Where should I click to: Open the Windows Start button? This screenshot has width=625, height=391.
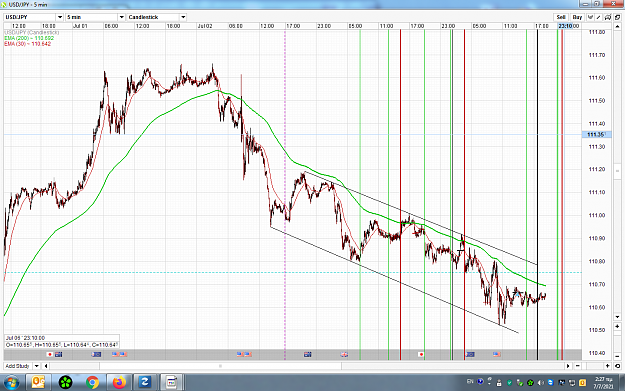pyautogui.click(x=11, y=383)
